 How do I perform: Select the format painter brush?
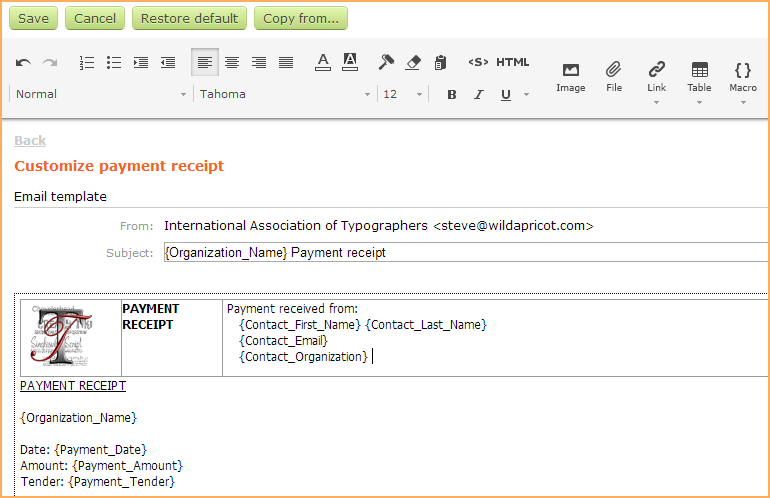[x=386, y=62]
